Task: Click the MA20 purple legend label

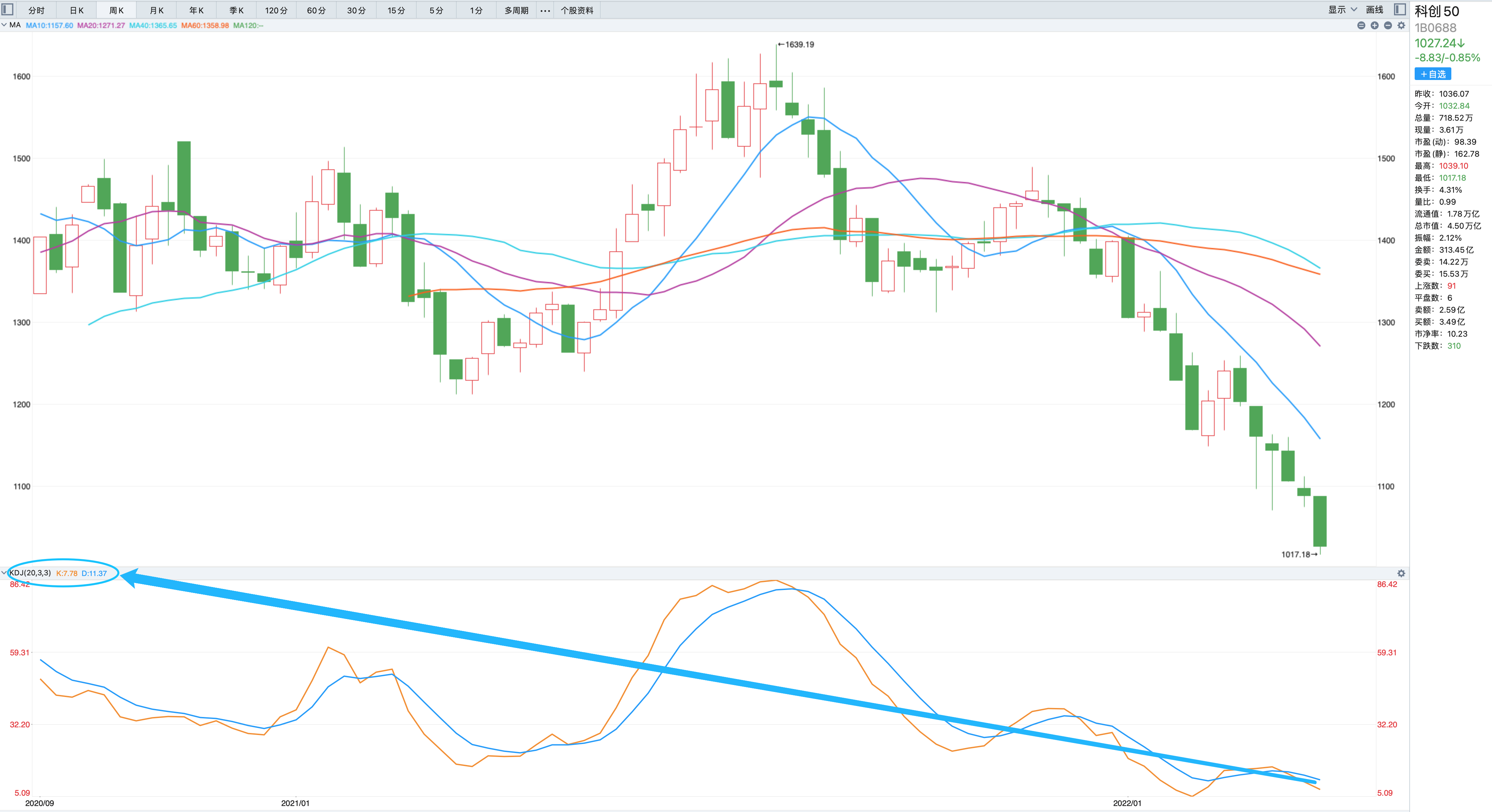Action: coord(101,25)
